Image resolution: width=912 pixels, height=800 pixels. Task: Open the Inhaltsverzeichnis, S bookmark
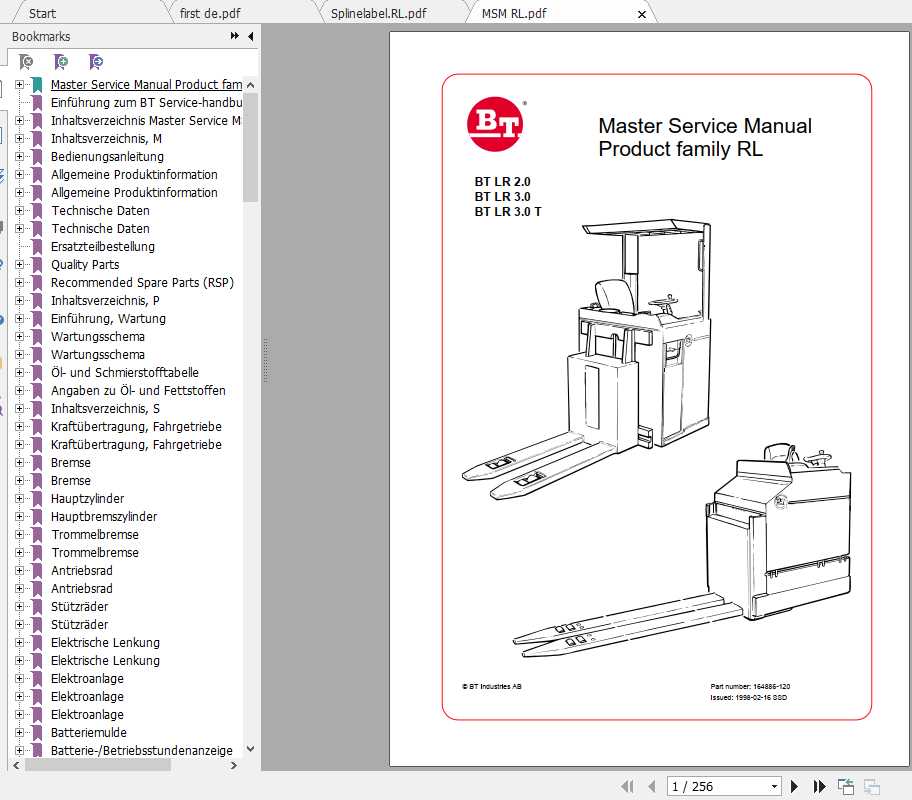105,408
